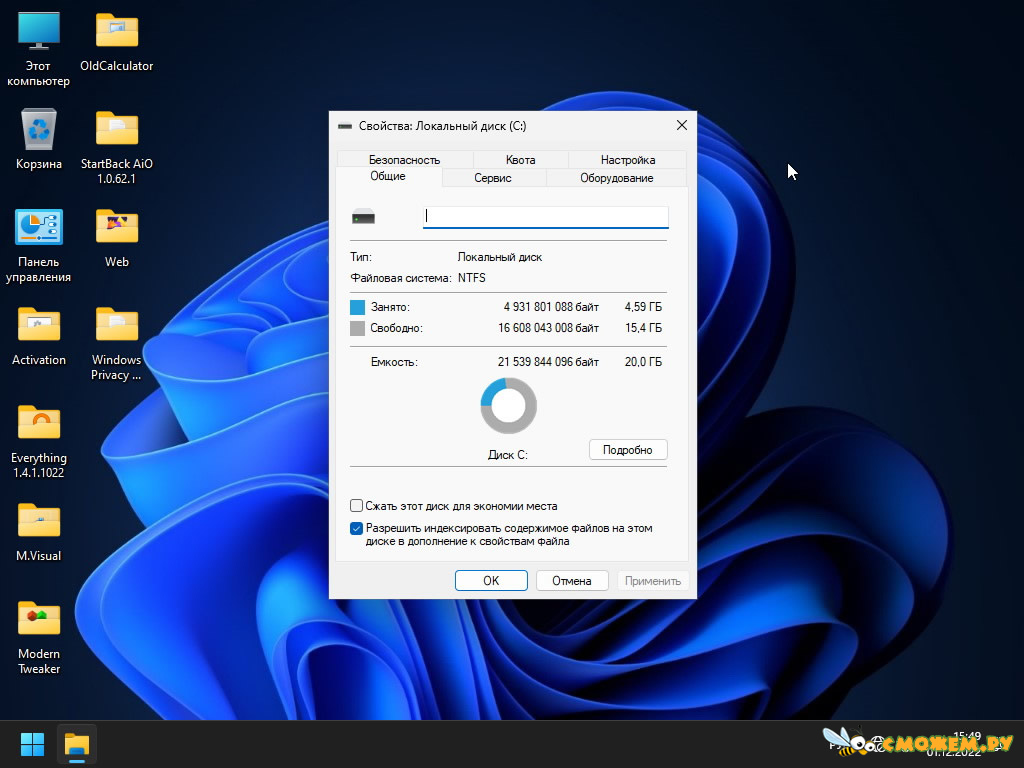This screenshot has width=1024, height=768.
Task: Select the Modern Tweaker folder icon
Action: [39, 637]
